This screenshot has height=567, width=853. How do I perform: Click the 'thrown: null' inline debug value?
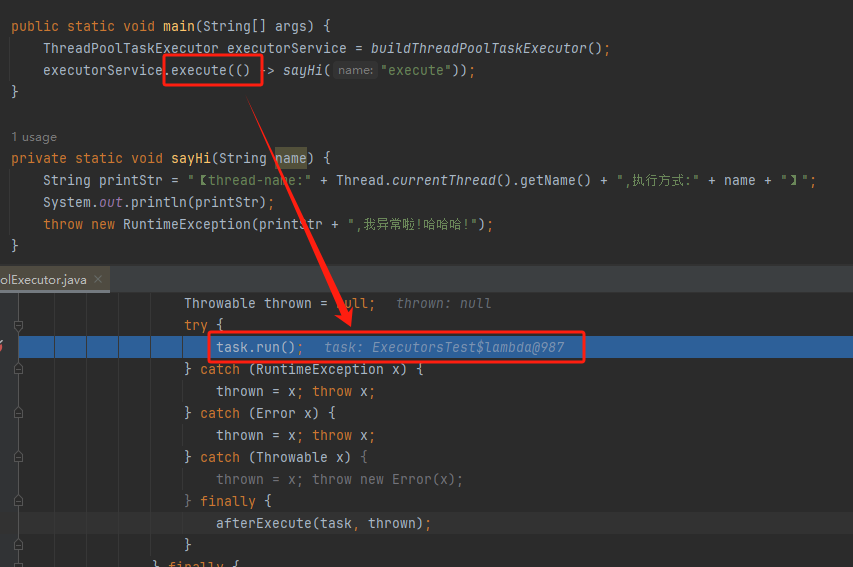pyautogui.click(x=443, y=303)
